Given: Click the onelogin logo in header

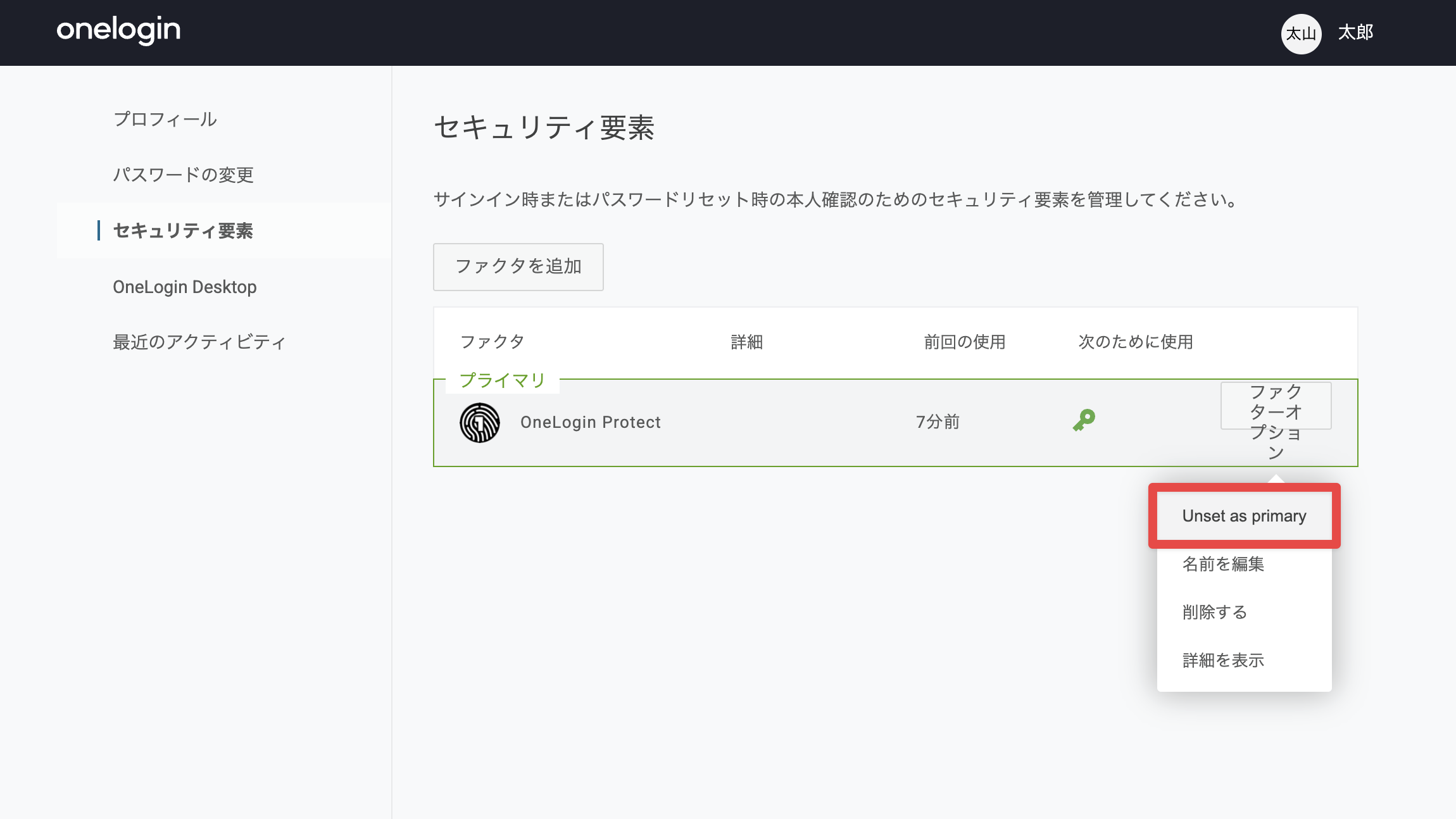Looking at the screenshot, I should click(x=118, y=30).
